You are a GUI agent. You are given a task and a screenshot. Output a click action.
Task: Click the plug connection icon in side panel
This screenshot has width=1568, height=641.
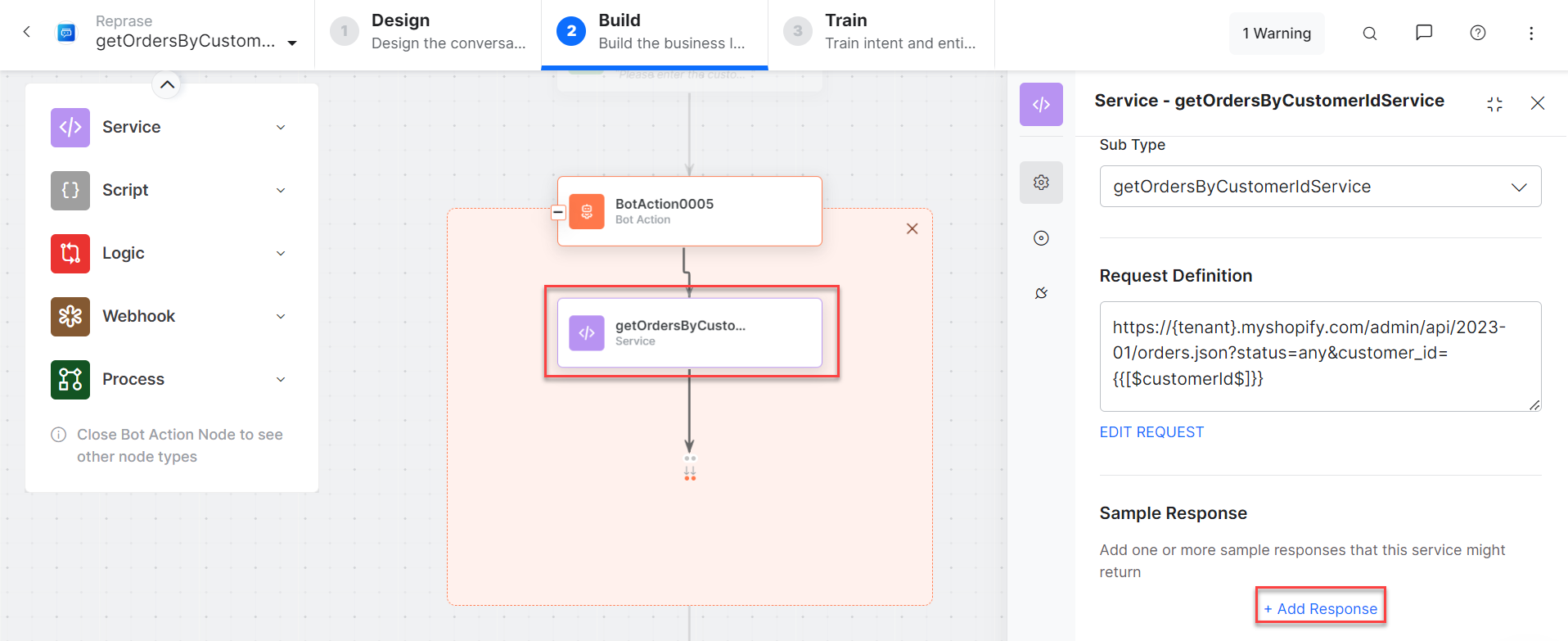[1041, 293]
